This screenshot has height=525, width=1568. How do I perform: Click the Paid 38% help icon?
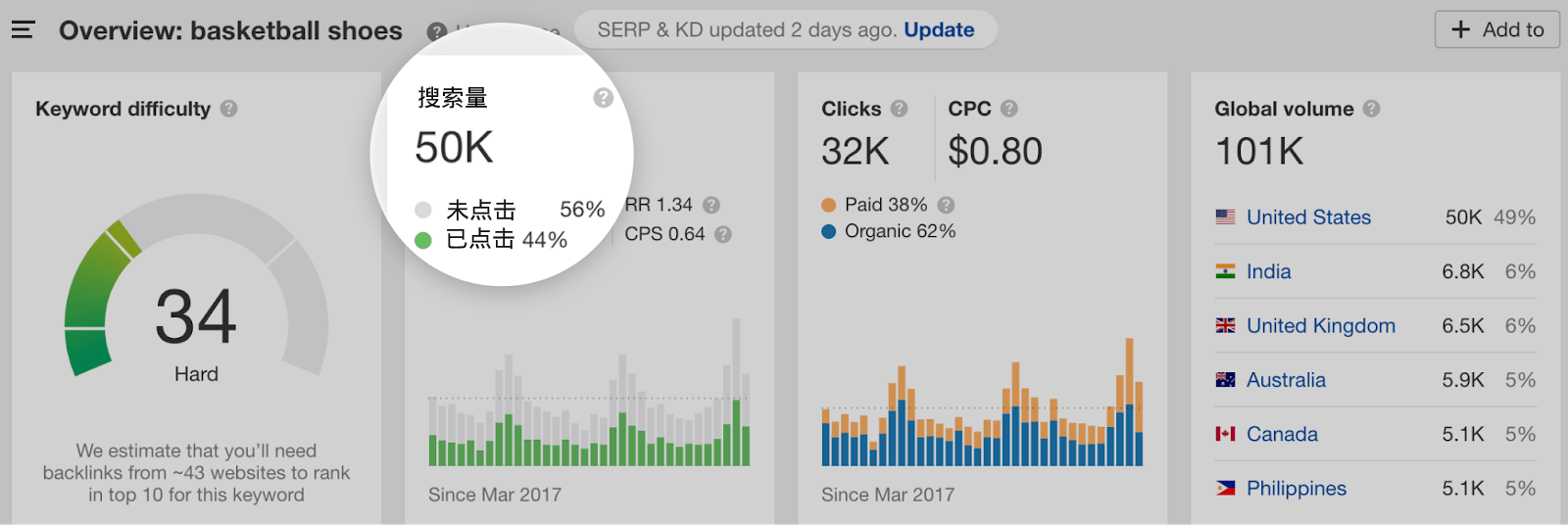coord(946,205)
